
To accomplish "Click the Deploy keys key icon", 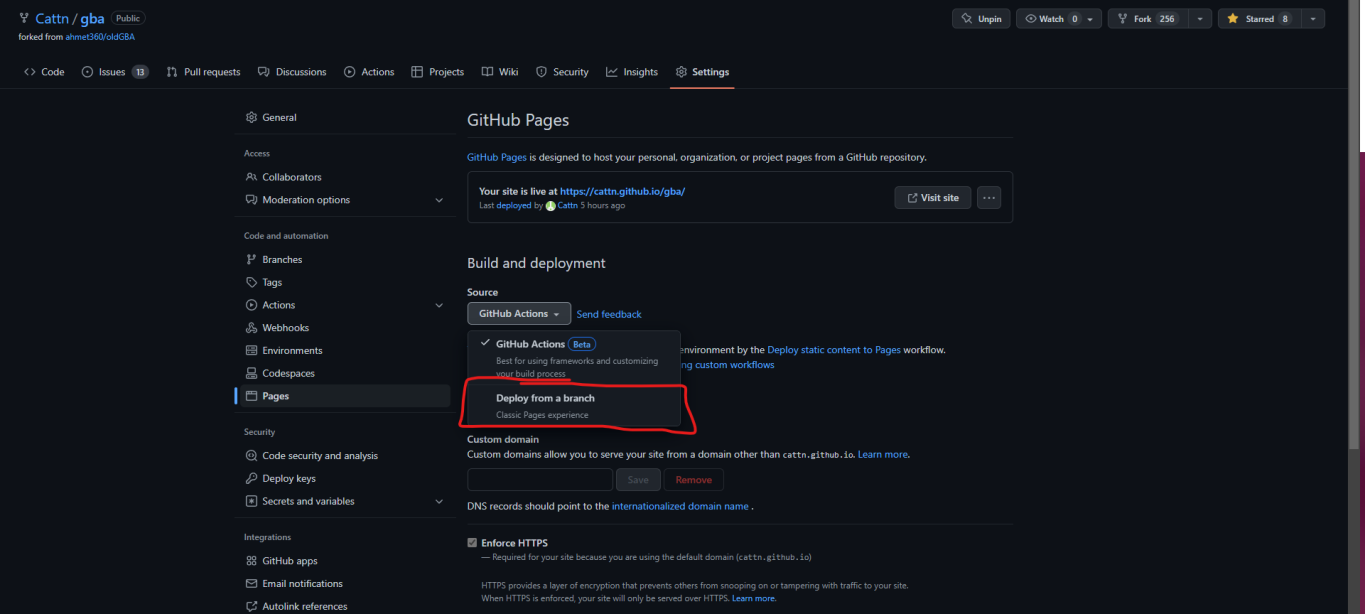I will (252, 478).
